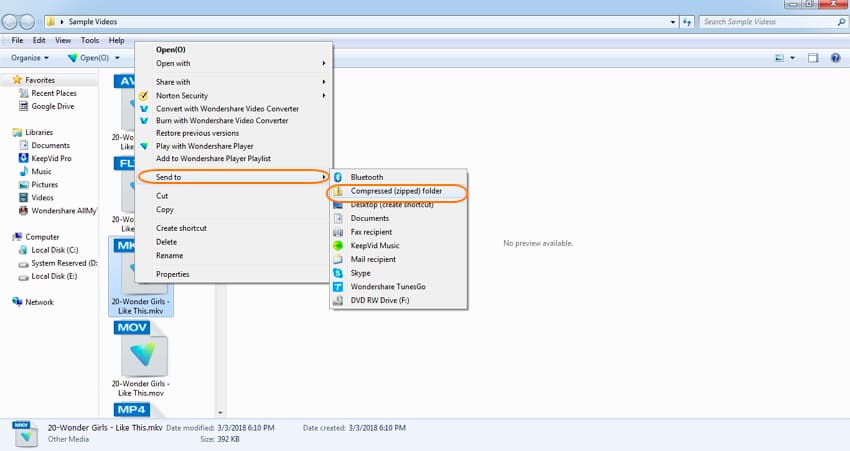850x451 pixels.
Task: Select Local Disk (E:) in sidebar
Action: coord(54,276)
